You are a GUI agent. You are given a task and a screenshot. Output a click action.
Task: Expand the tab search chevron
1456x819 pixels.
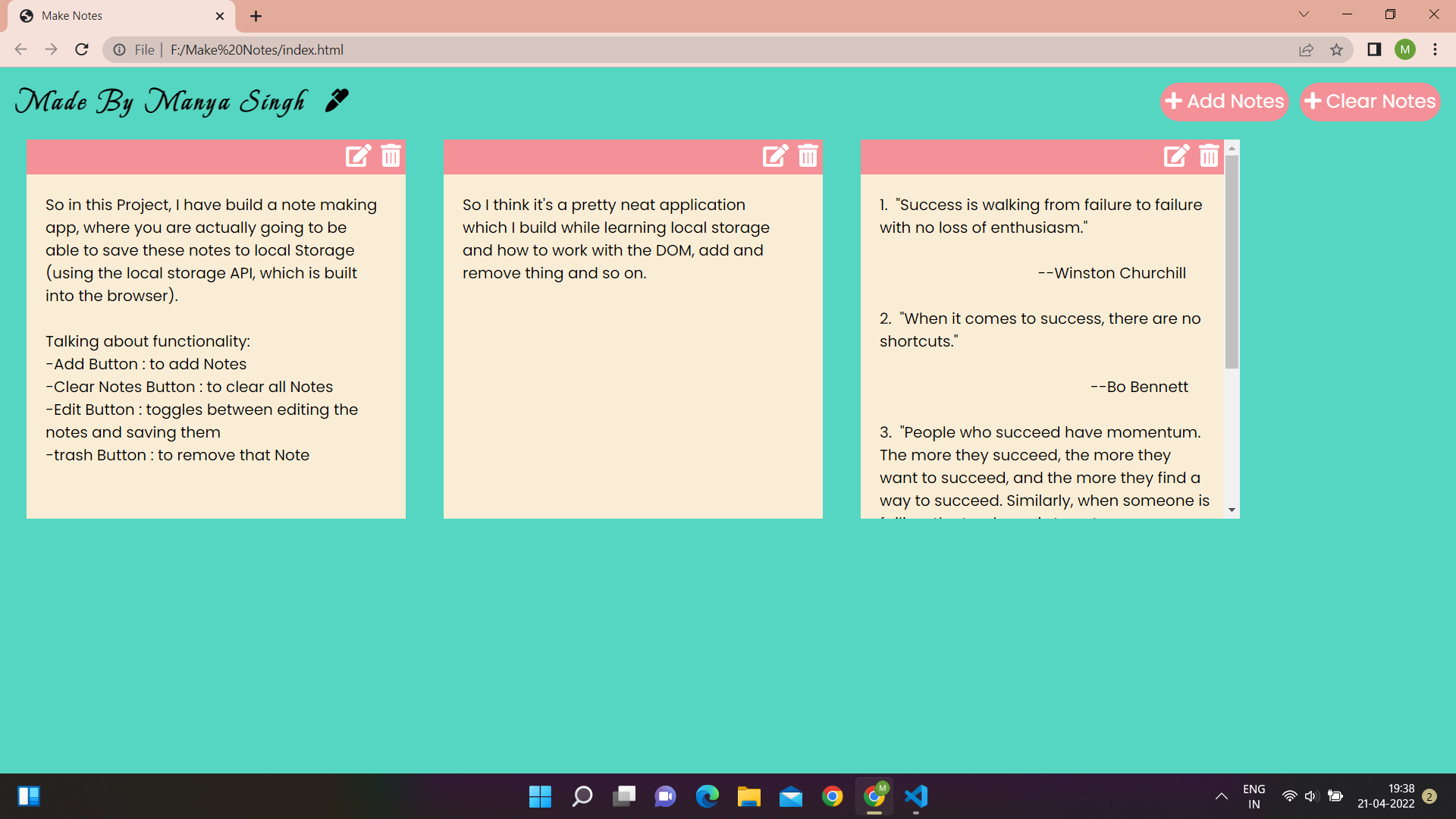[x=1304, y=14]
